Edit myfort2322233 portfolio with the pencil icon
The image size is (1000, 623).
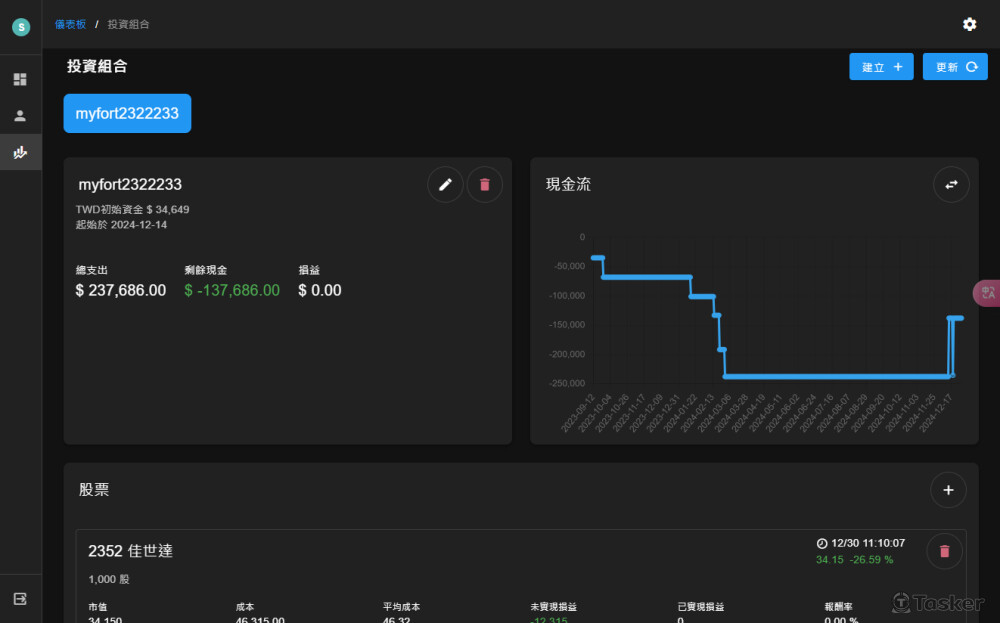coord(445,184)
